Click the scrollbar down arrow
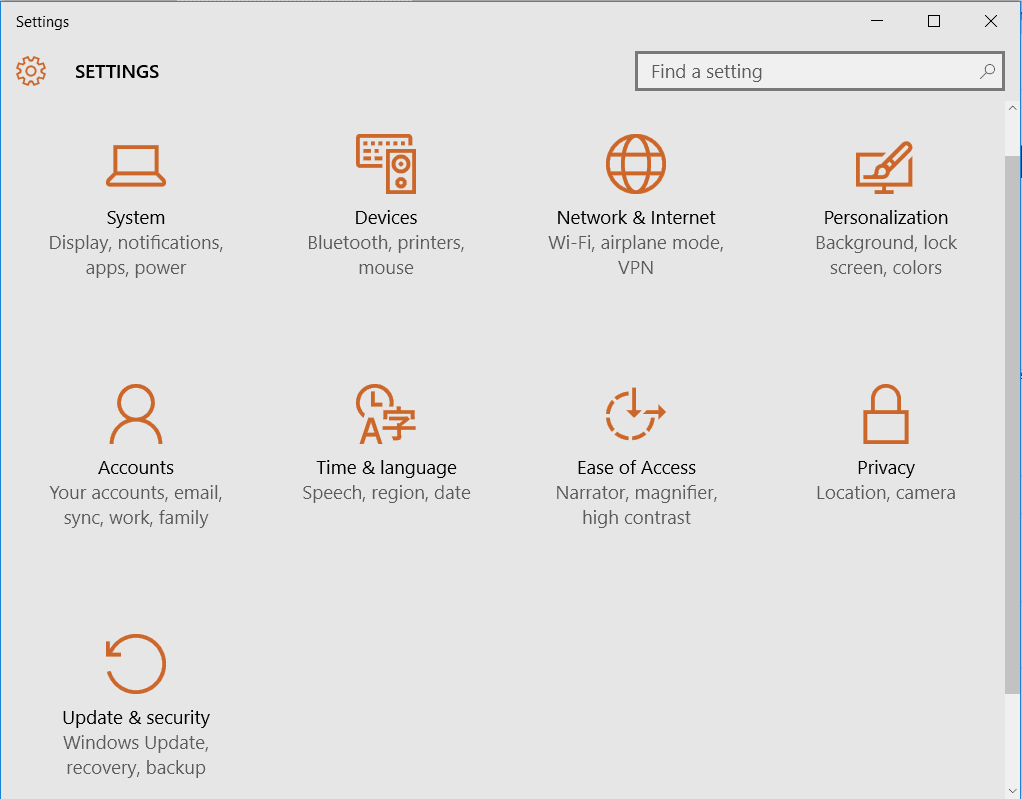Viewport: 1022px width, 799px height. coord(1013,791)
